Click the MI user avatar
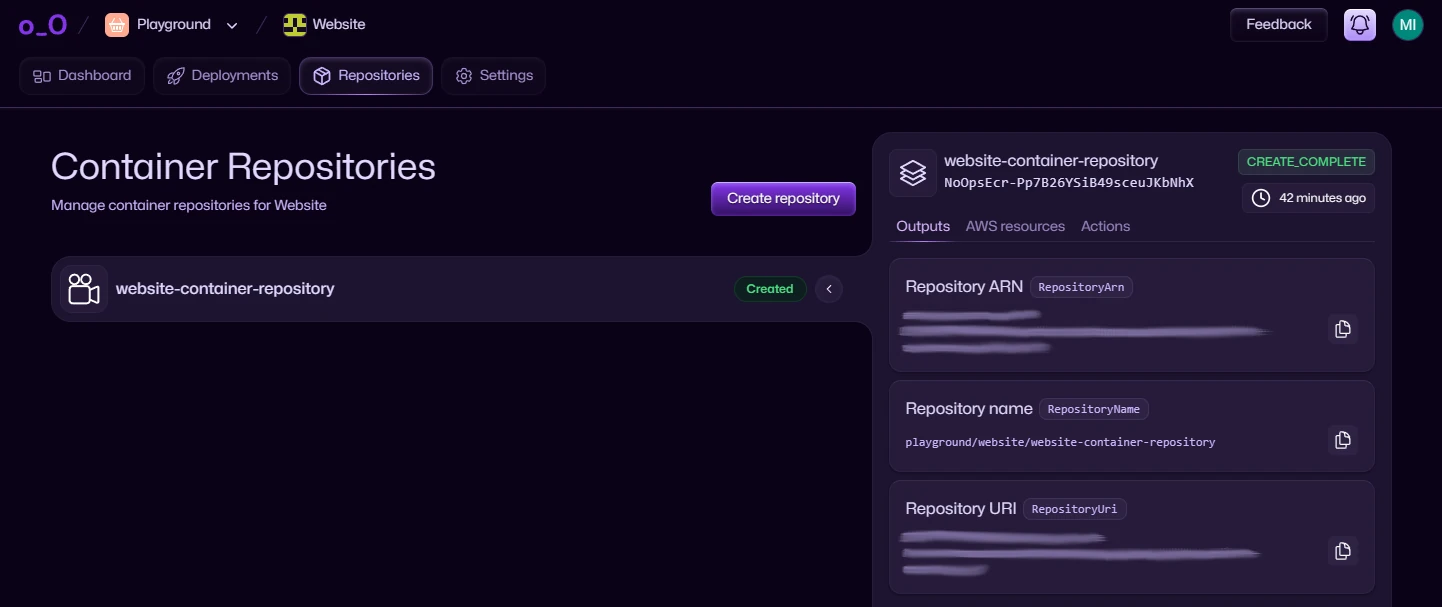The image size is (1442, 607). click(x=1407, y=25)
